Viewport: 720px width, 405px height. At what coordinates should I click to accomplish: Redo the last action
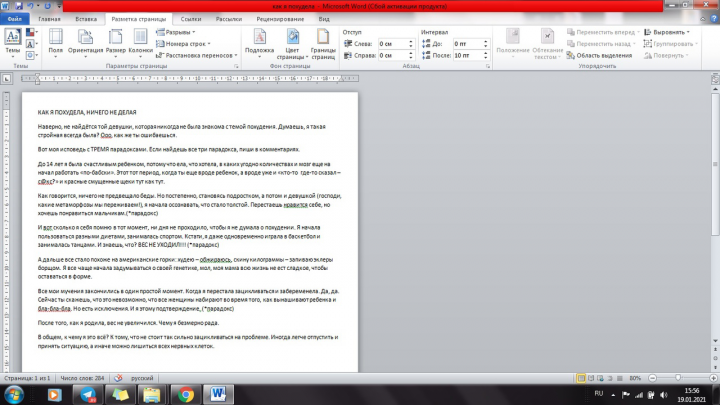[47, 6]
